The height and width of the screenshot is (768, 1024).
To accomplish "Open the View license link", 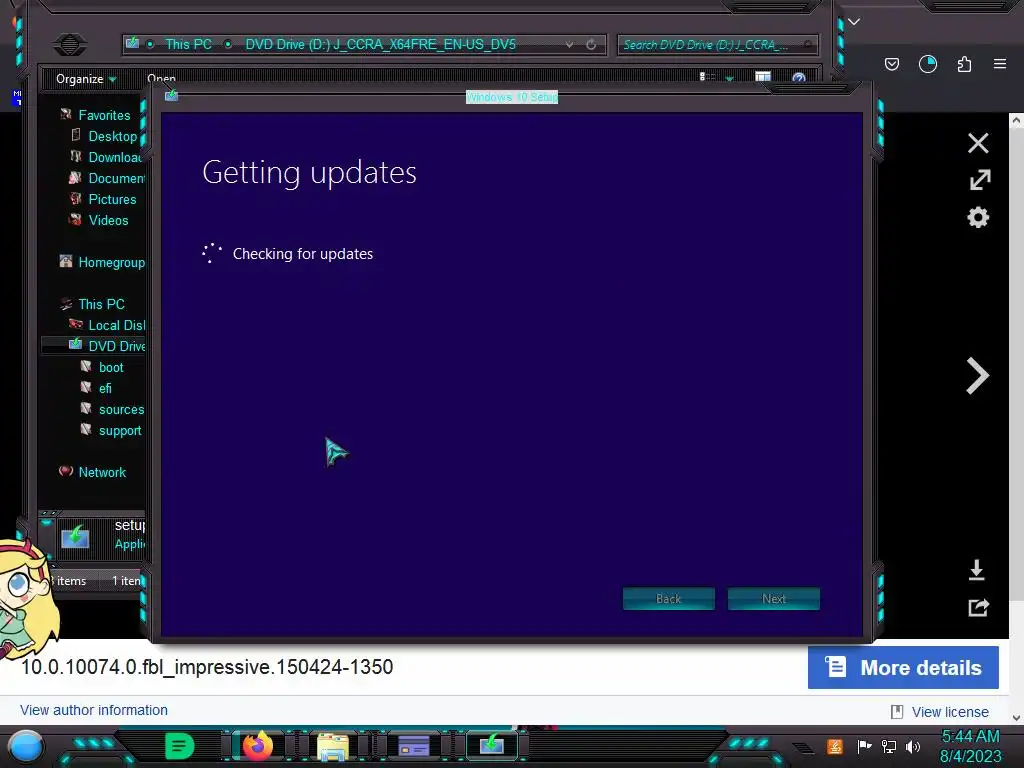I will pyautogui.click(x=950, y=712).
